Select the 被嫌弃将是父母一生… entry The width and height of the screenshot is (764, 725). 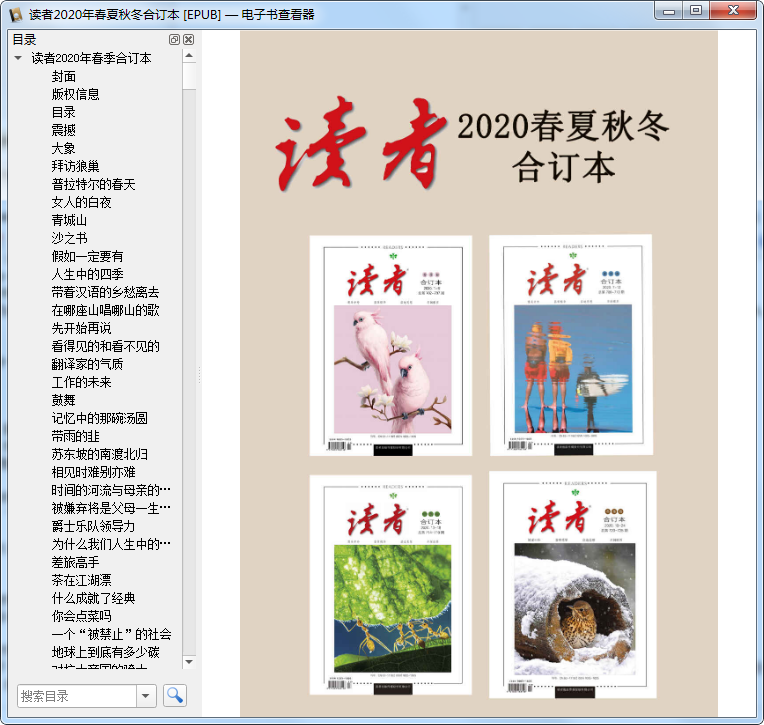click(x=111, y=508)
